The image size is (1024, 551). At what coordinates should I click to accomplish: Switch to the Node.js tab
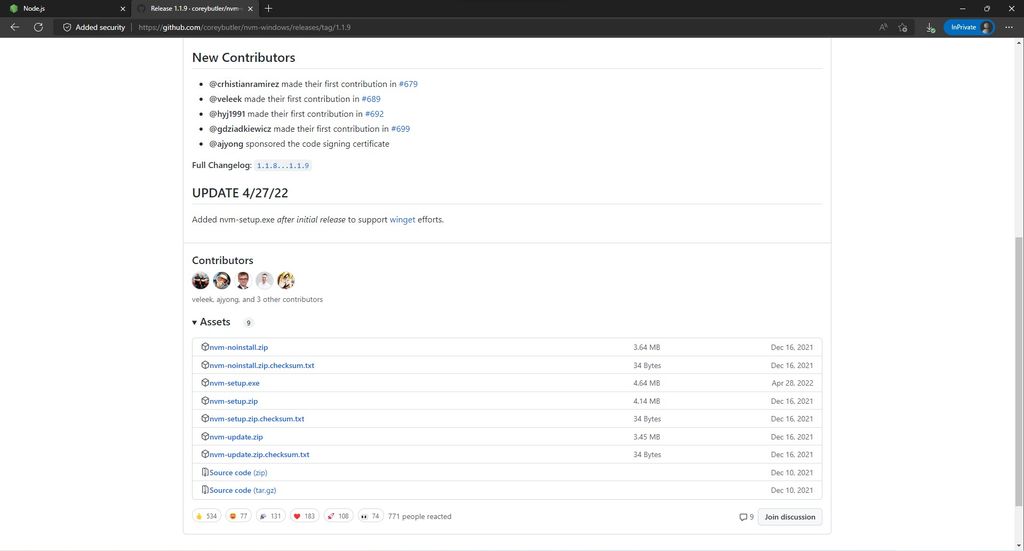tap(65, 8)
